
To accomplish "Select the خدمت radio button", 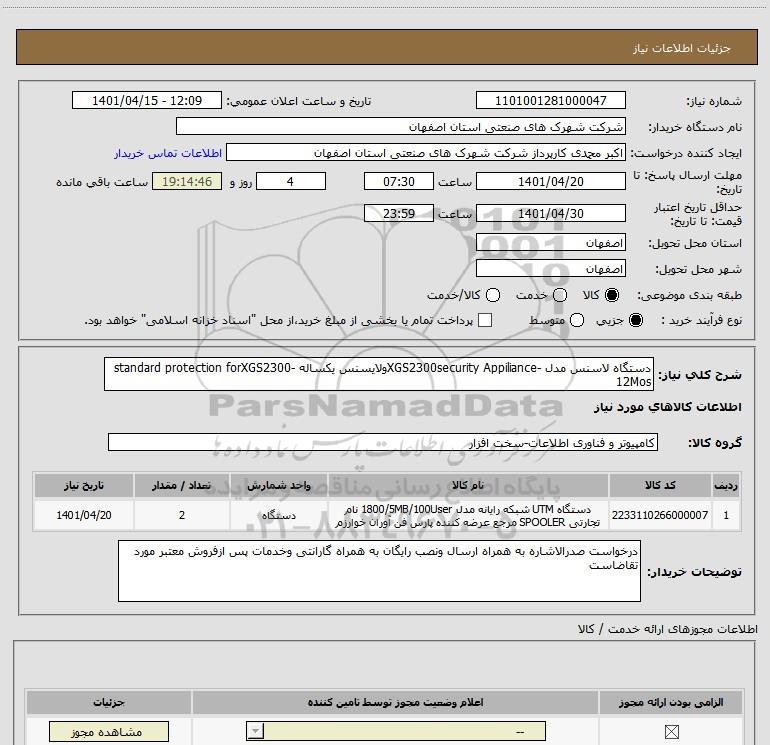I will pyautogui.click(x=560, y=295).
